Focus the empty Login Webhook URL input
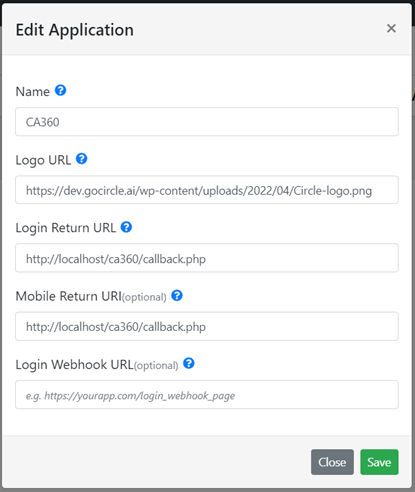 coord(207,395)
